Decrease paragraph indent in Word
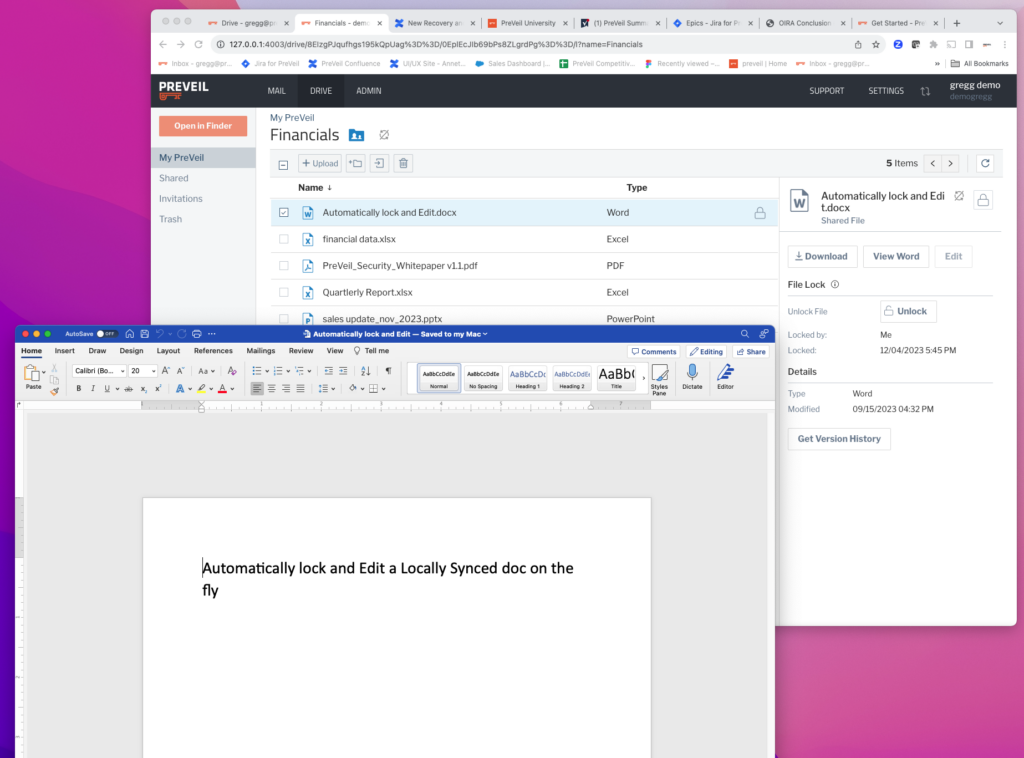1024x758 pixels. click(328, 371)
